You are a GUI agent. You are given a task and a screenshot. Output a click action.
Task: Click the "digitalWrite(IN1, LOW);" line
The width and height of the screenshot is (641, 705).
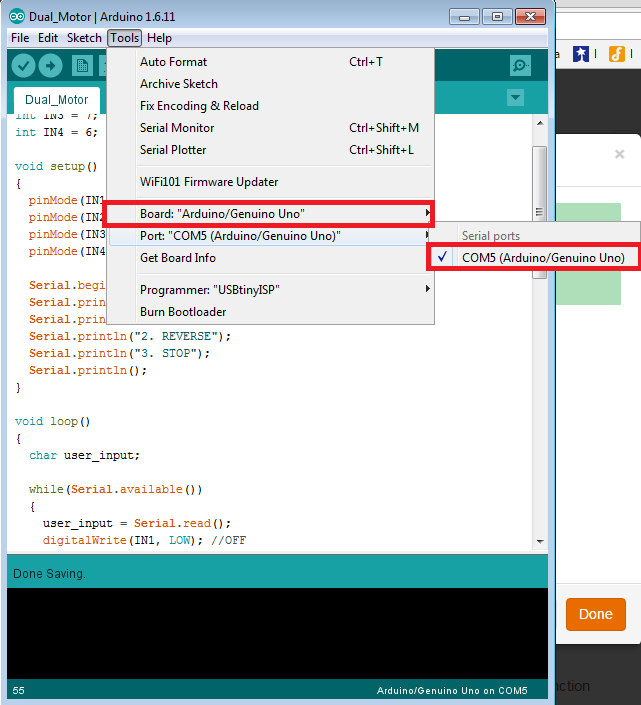coord(144,540)
